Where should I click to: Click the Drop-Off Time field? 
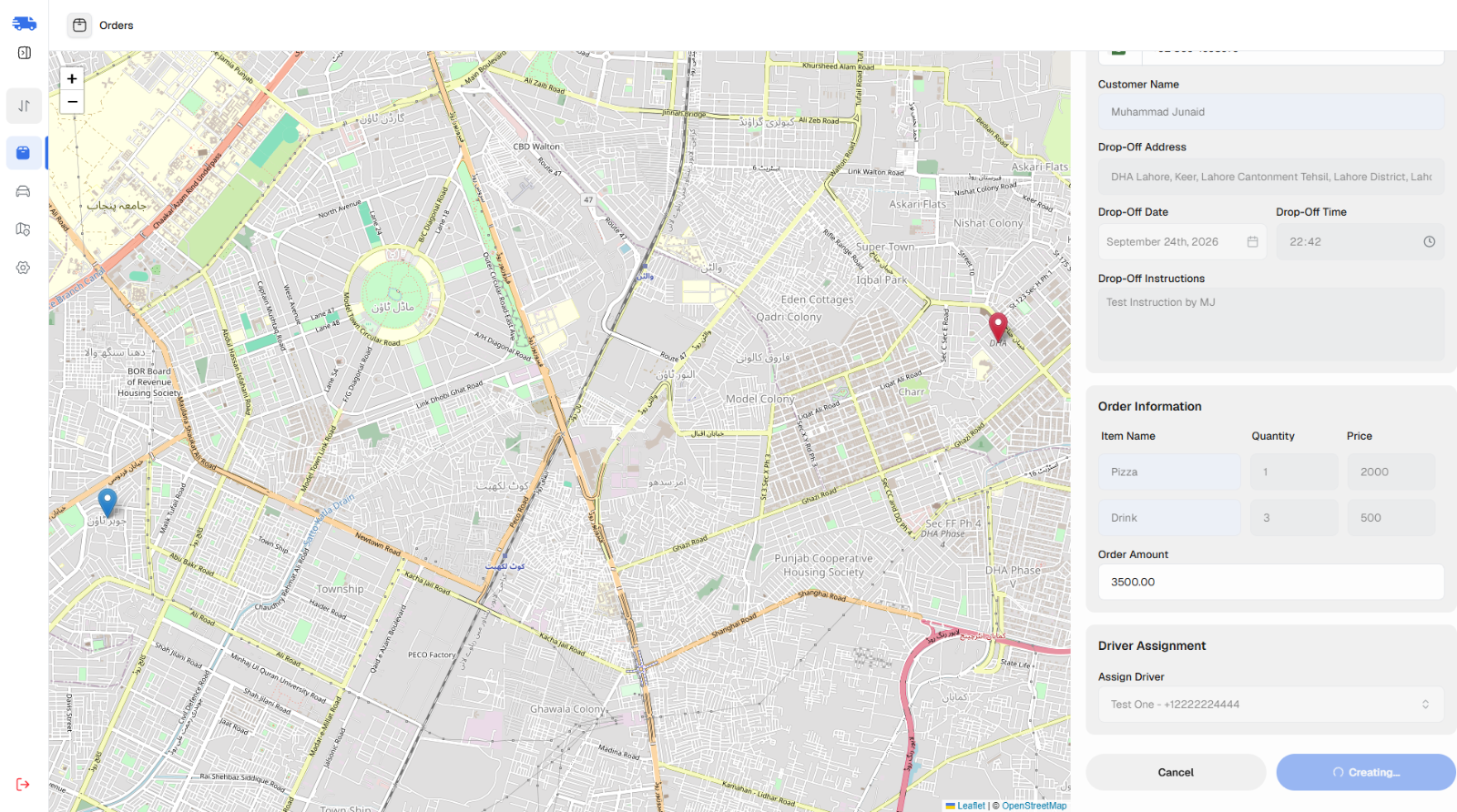click(1360, 242)
